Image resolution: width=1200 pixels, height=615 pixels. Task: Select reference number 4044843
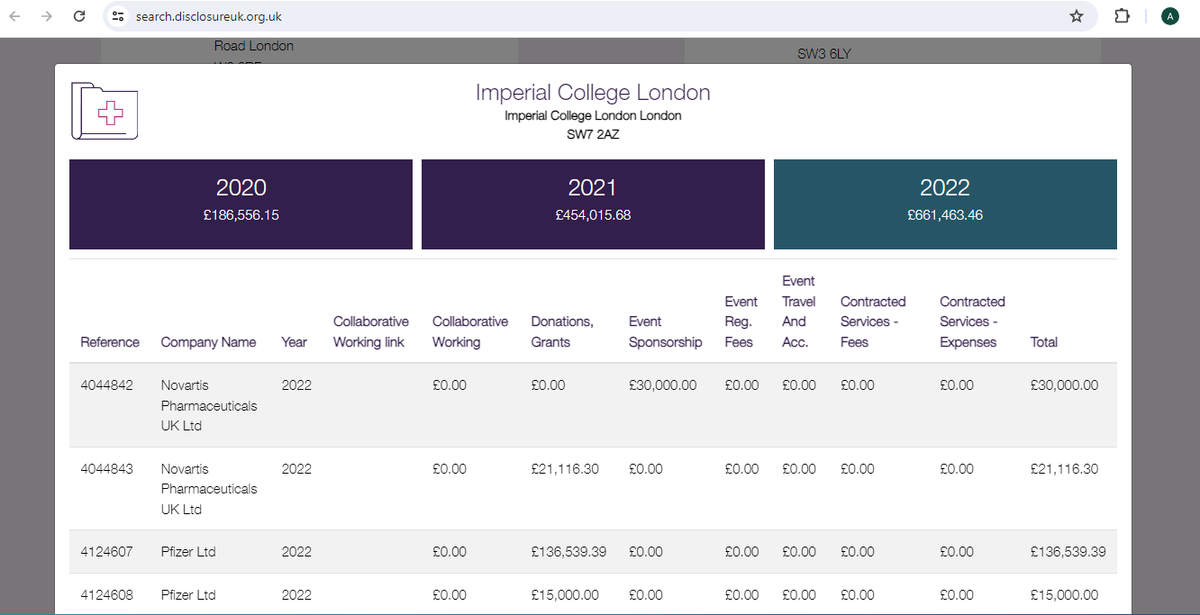point(106,468)
